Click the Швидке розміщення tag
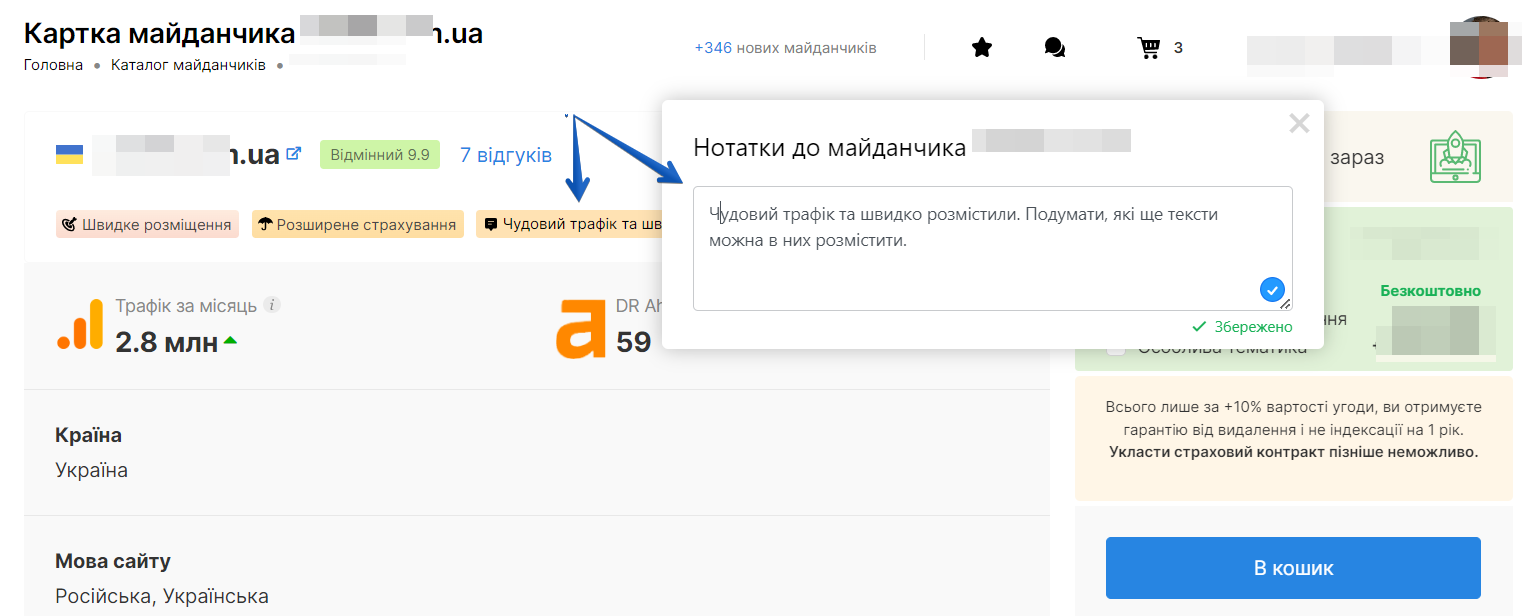The image size is (1539, 616). click(x=147, y=225)
